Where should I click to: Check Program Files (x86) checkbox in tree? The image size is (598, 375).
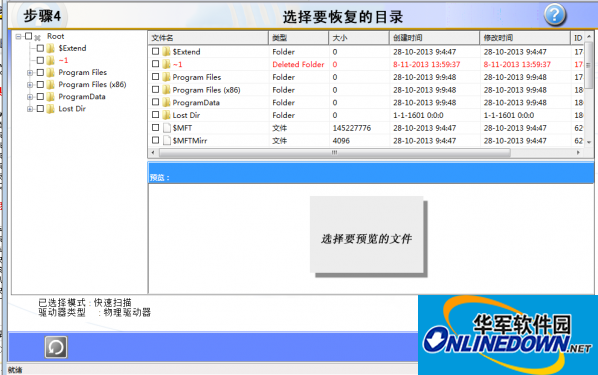[x=40, y=84]
